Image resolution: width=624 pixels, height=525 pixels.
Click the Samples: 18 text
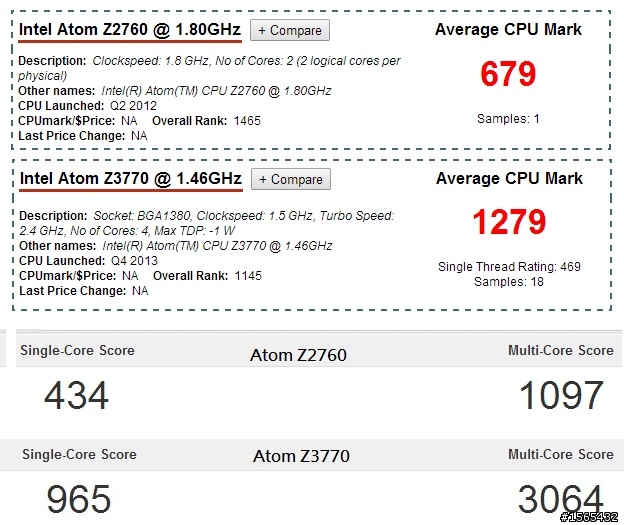click(x=509, y=281)
